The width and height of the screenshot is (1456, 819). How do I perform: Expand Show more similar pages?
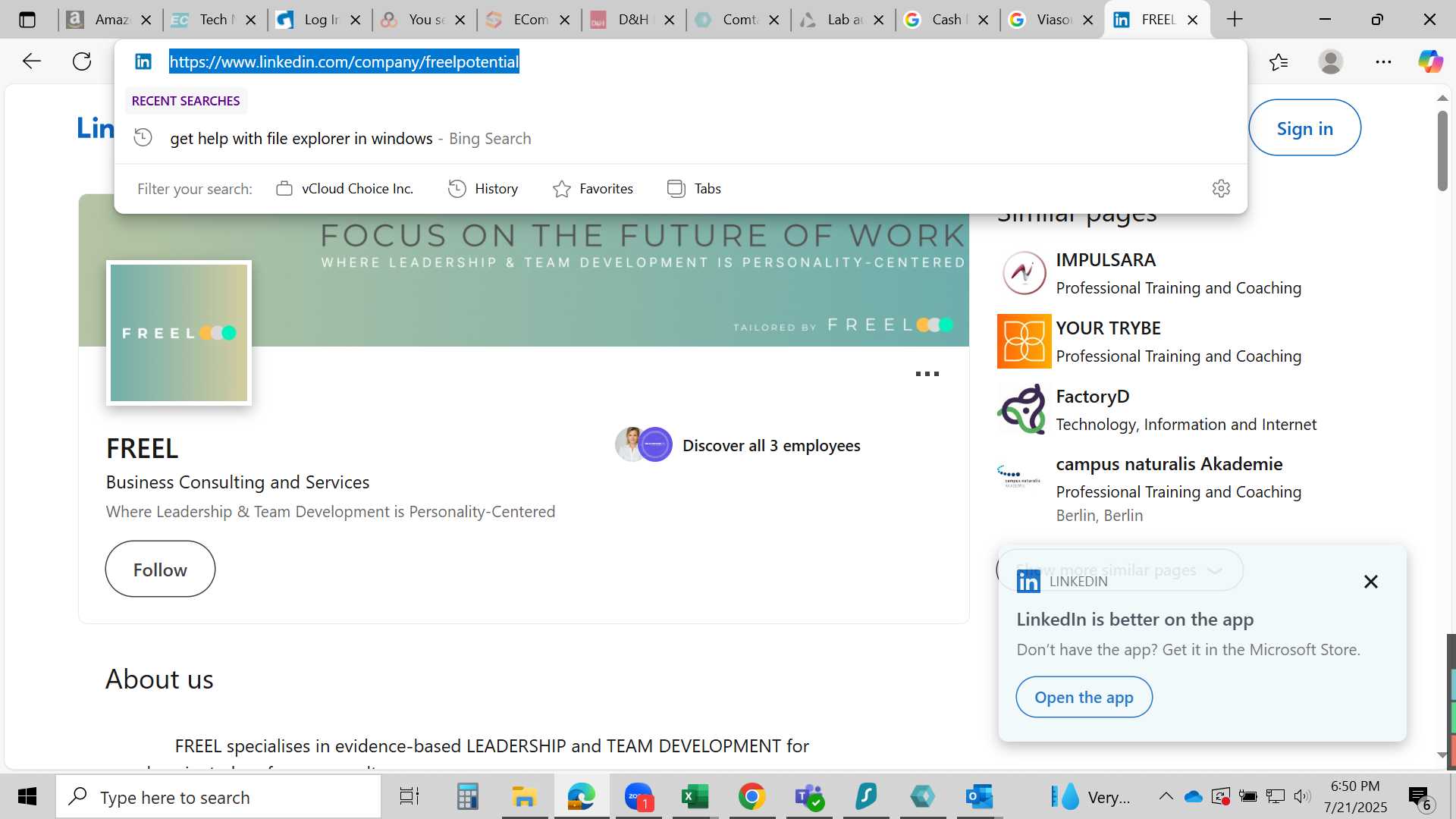coord(1119,570)
